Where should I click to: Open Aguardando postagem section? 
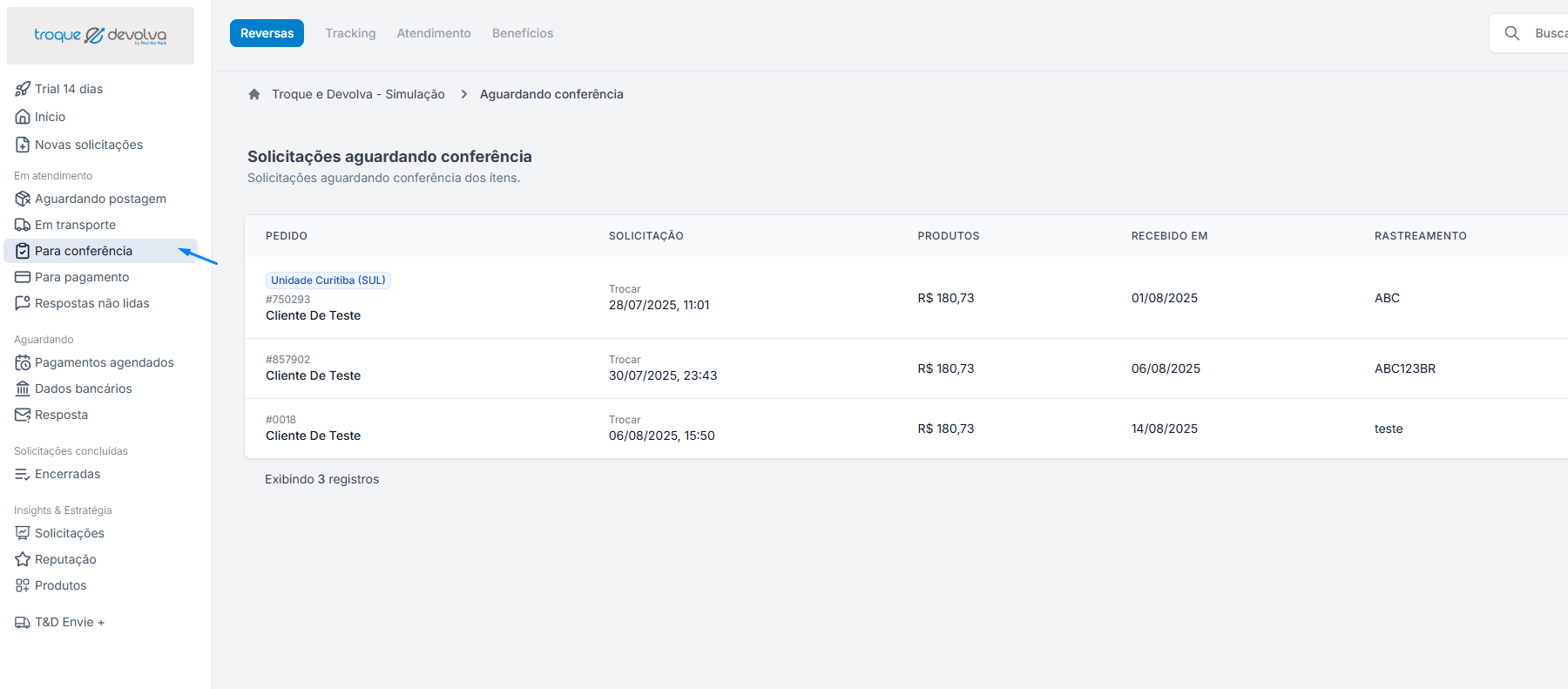coord(100,199)
